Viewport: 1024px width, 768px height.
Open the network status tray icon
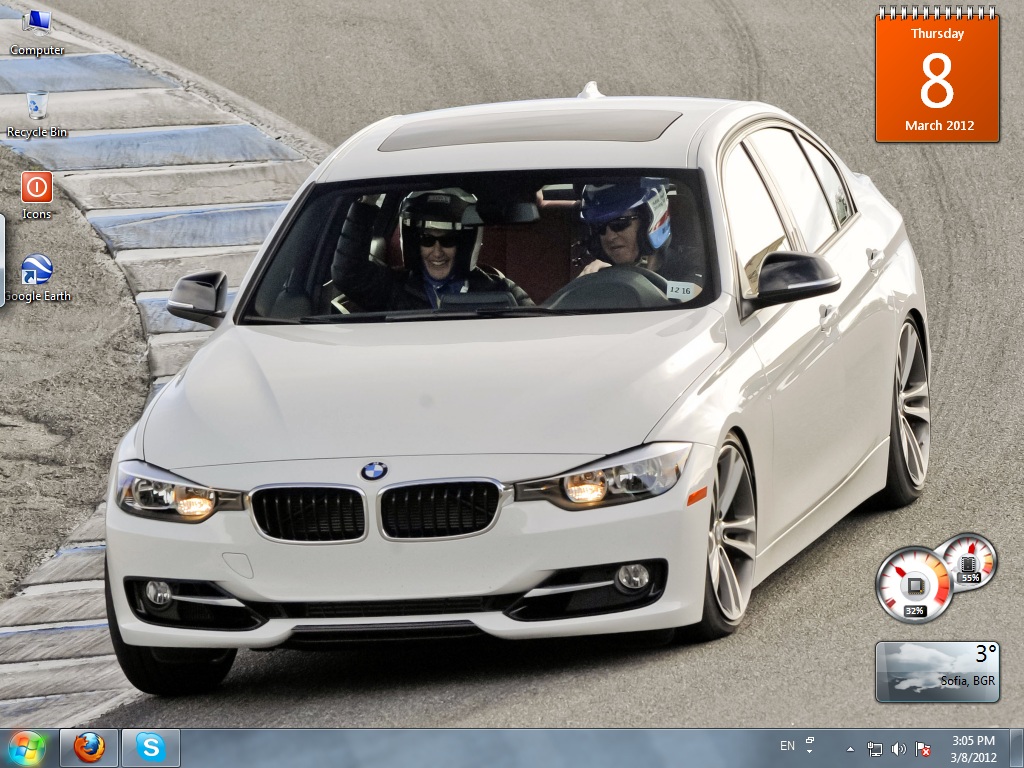[x=874, y=749]
